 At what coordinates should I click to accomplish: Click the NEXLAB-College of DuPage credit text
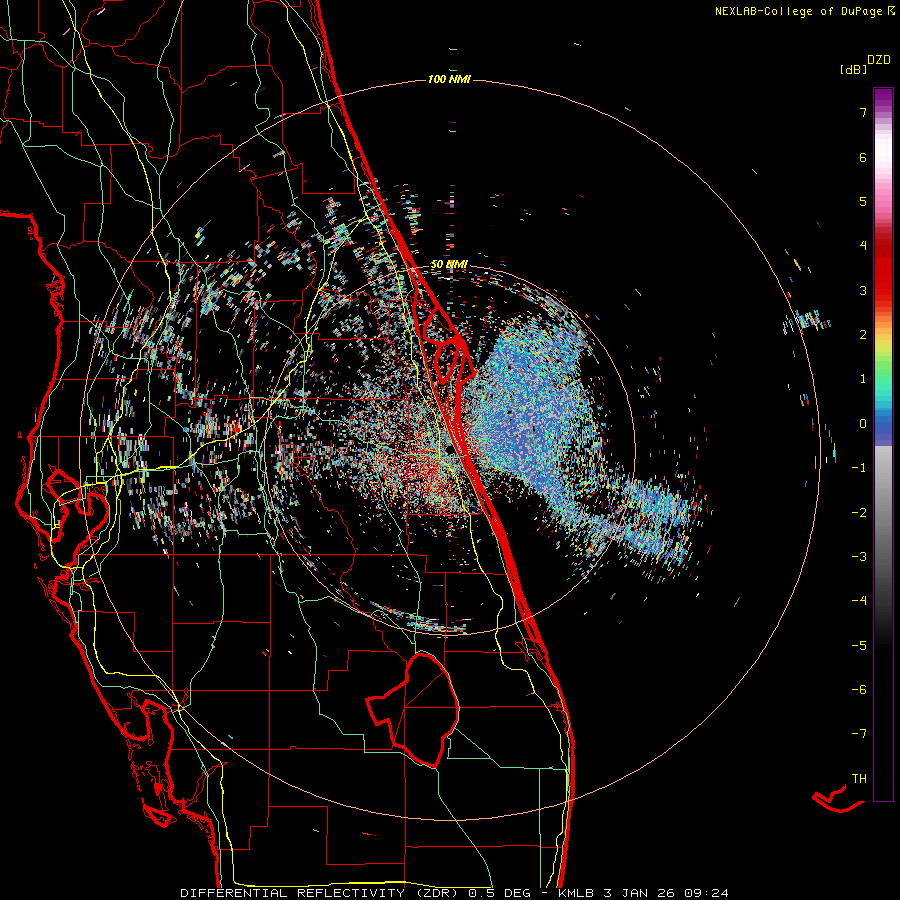coord(804,11)
